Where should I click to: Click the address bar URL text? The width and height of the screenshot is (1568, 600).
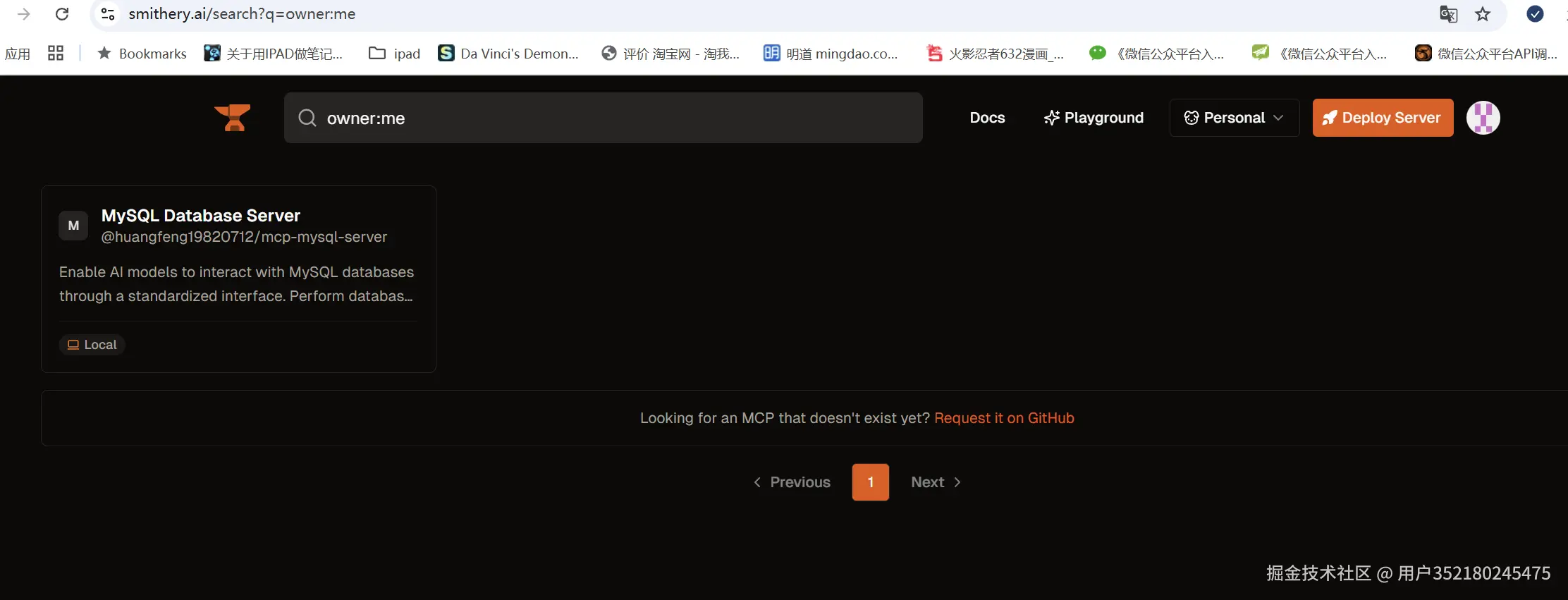tap(242, 14)
